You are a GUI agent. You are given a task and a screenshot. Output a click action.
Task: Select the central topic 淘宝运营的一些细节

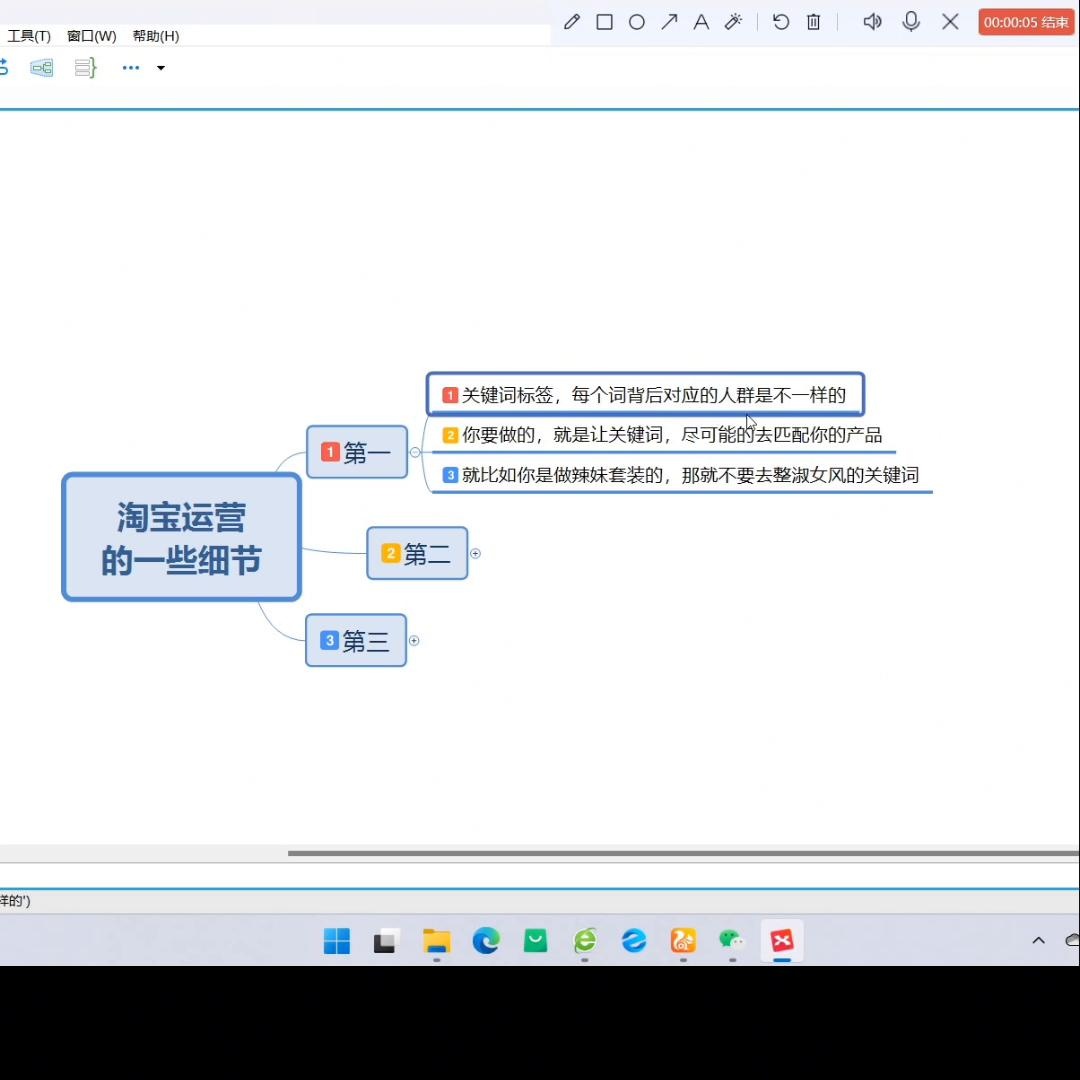pos(182,537)
